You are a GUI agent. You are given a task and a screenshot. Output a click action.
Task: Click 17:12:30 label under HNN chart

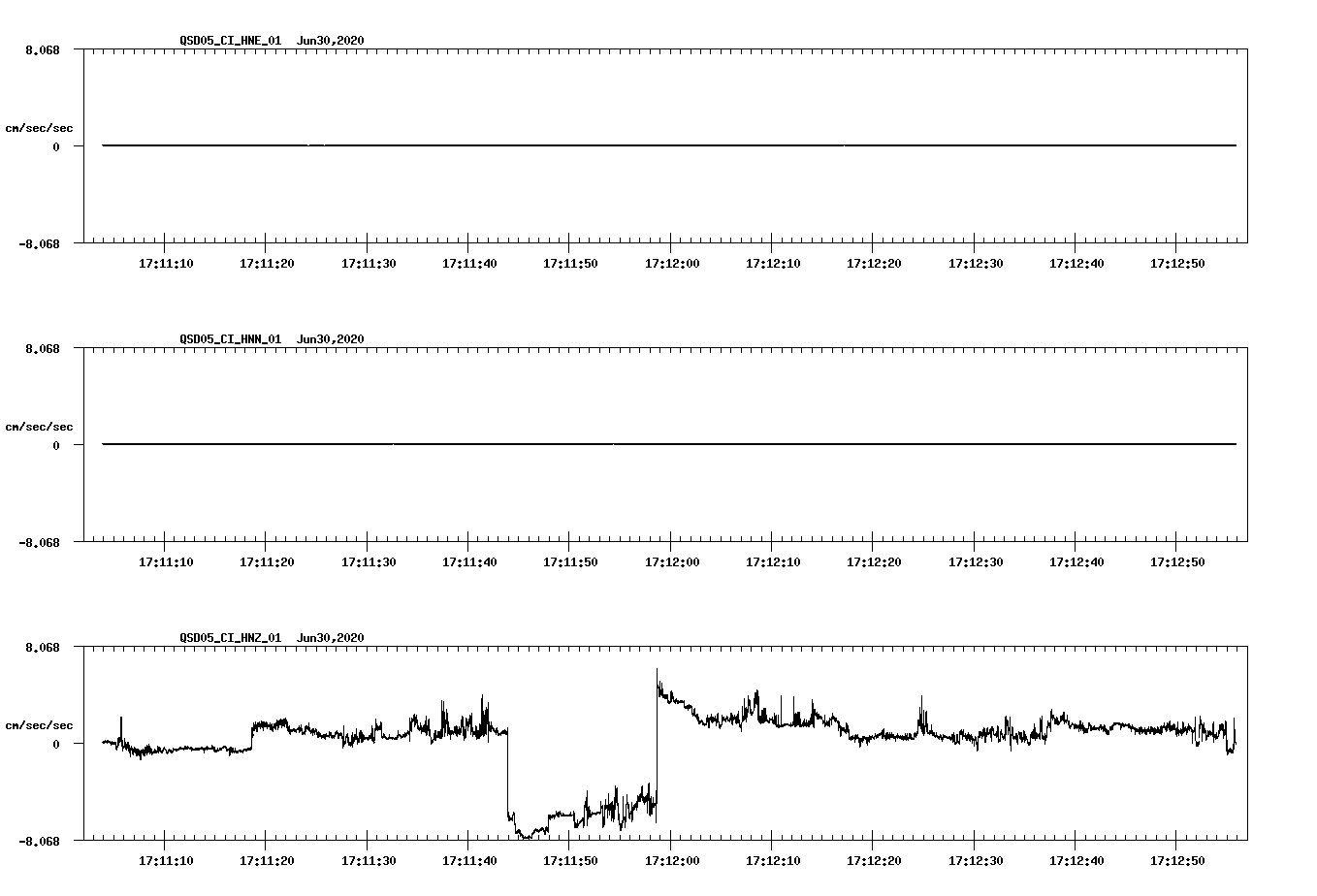point(976,562)
